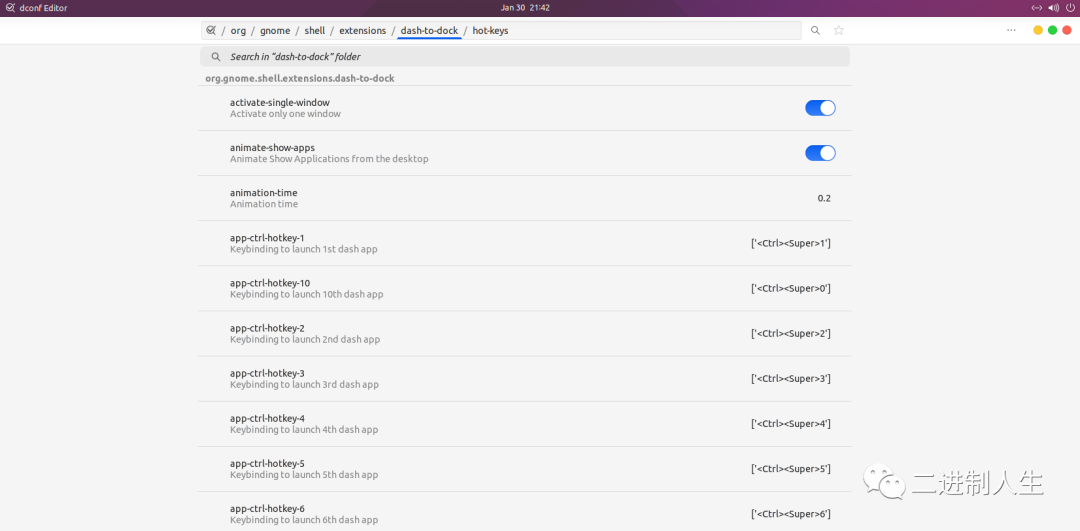Bookmark this path with the star icon
The height and width of the screenshot is (531, 1080).
pos(839,31)
